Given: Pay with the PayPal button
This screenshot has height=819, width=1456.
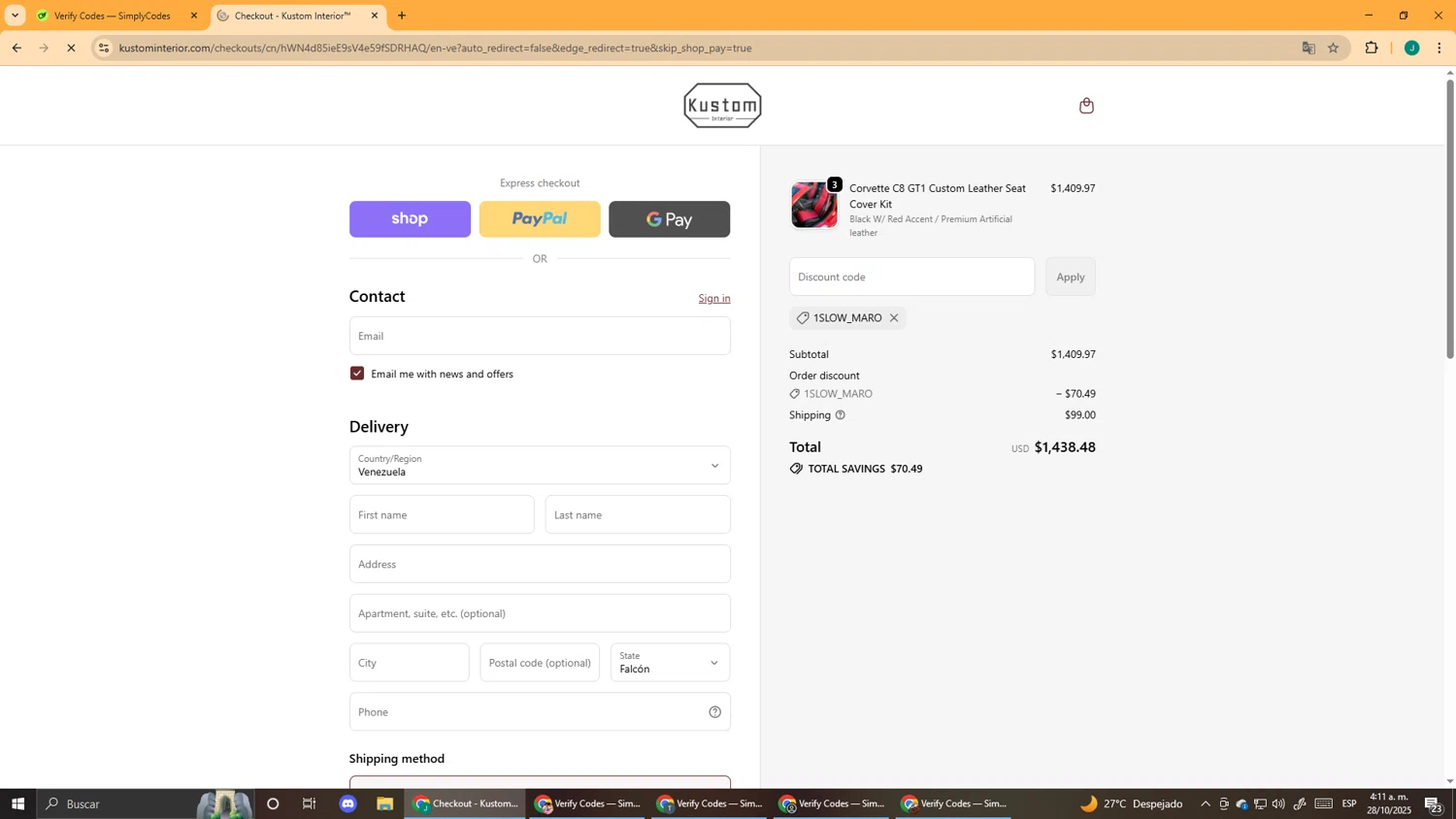Looking at the screenshot, I should (540, 219).
